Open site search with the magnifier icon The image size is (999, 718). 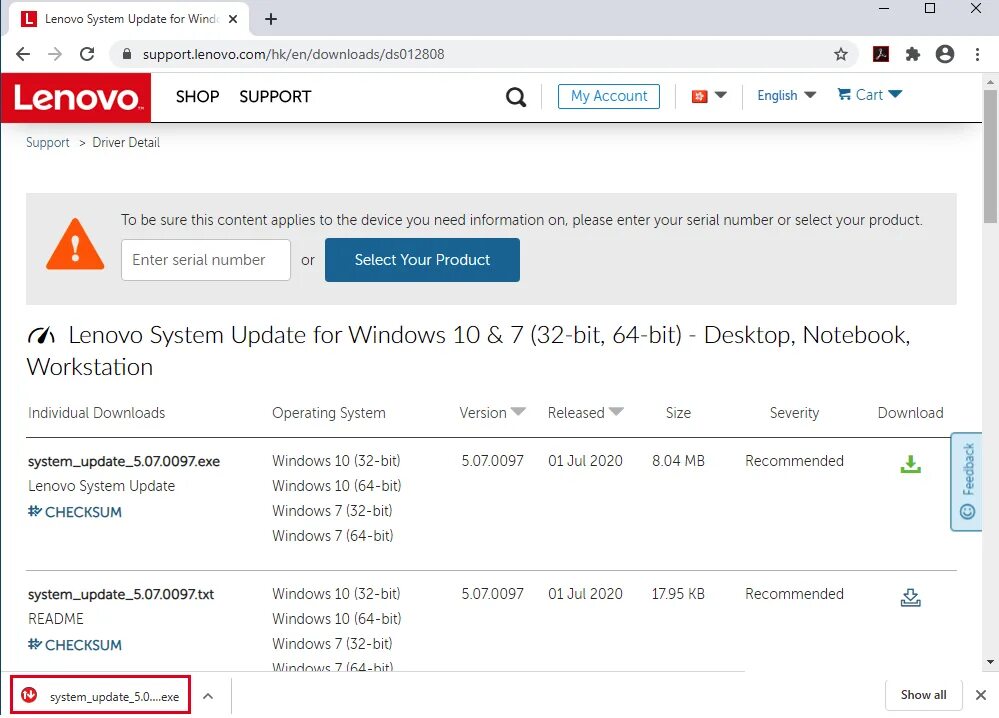coord(515,97)
